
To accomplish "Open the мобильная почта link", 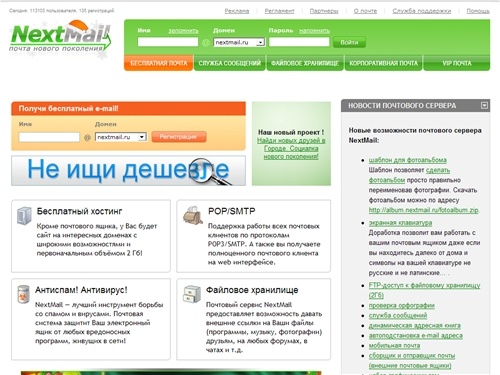I will (x=394, y=345).
